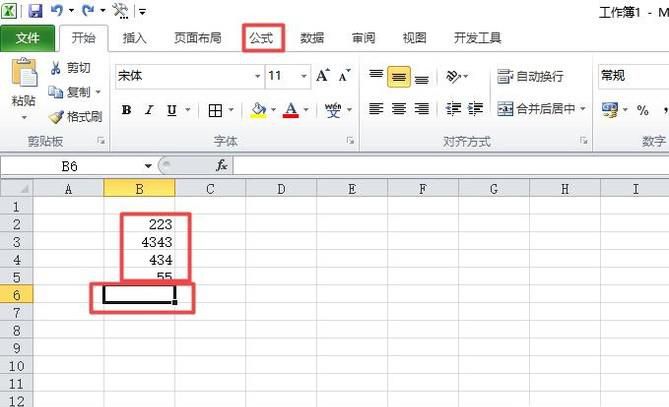Select Align Text Right icon

click(x=422, y=110)
